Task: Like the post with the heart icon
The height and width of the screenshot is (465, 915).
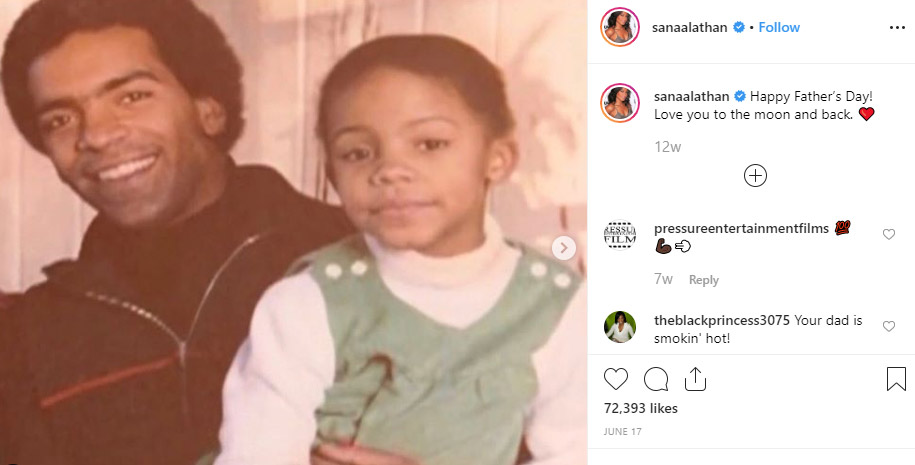Action: [x=615, y=379]
